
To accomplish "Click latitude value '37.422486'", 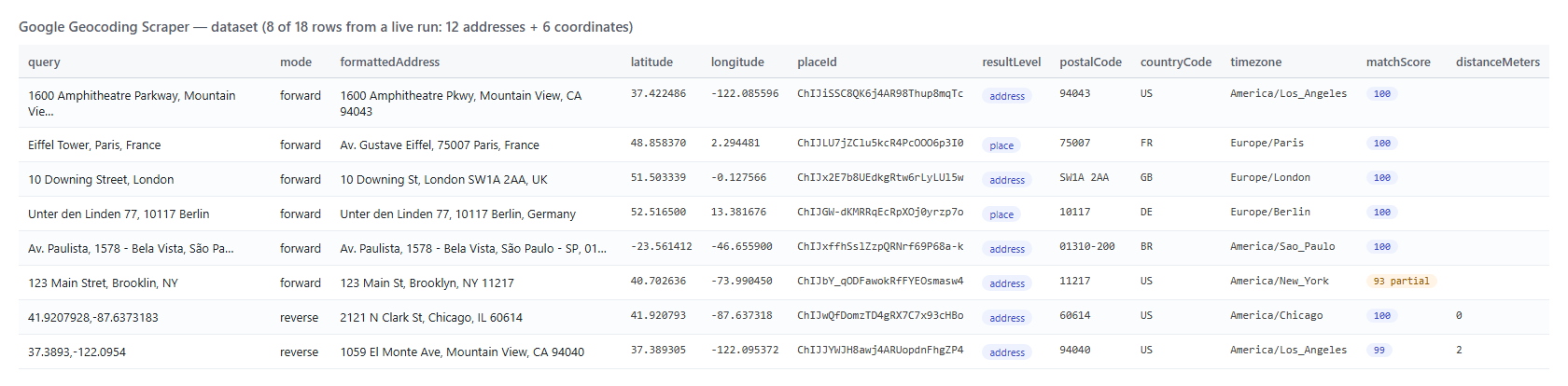I will point(658,93).
